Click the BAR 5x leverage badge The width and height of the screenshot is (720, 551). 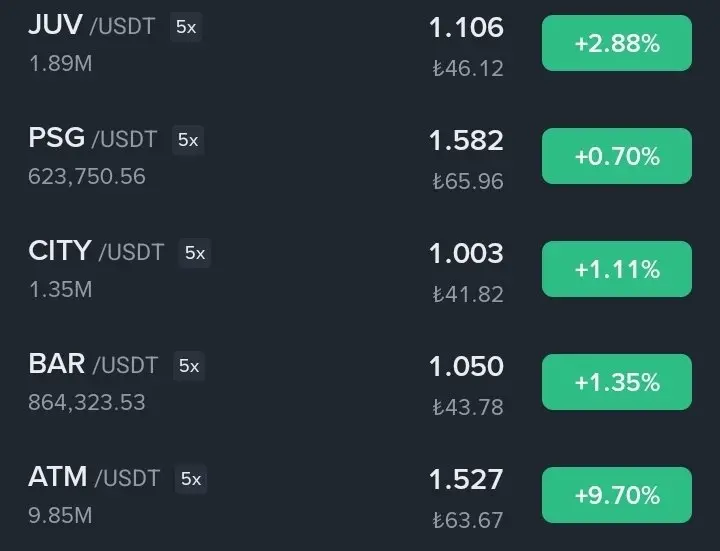(x=189, y=366)
